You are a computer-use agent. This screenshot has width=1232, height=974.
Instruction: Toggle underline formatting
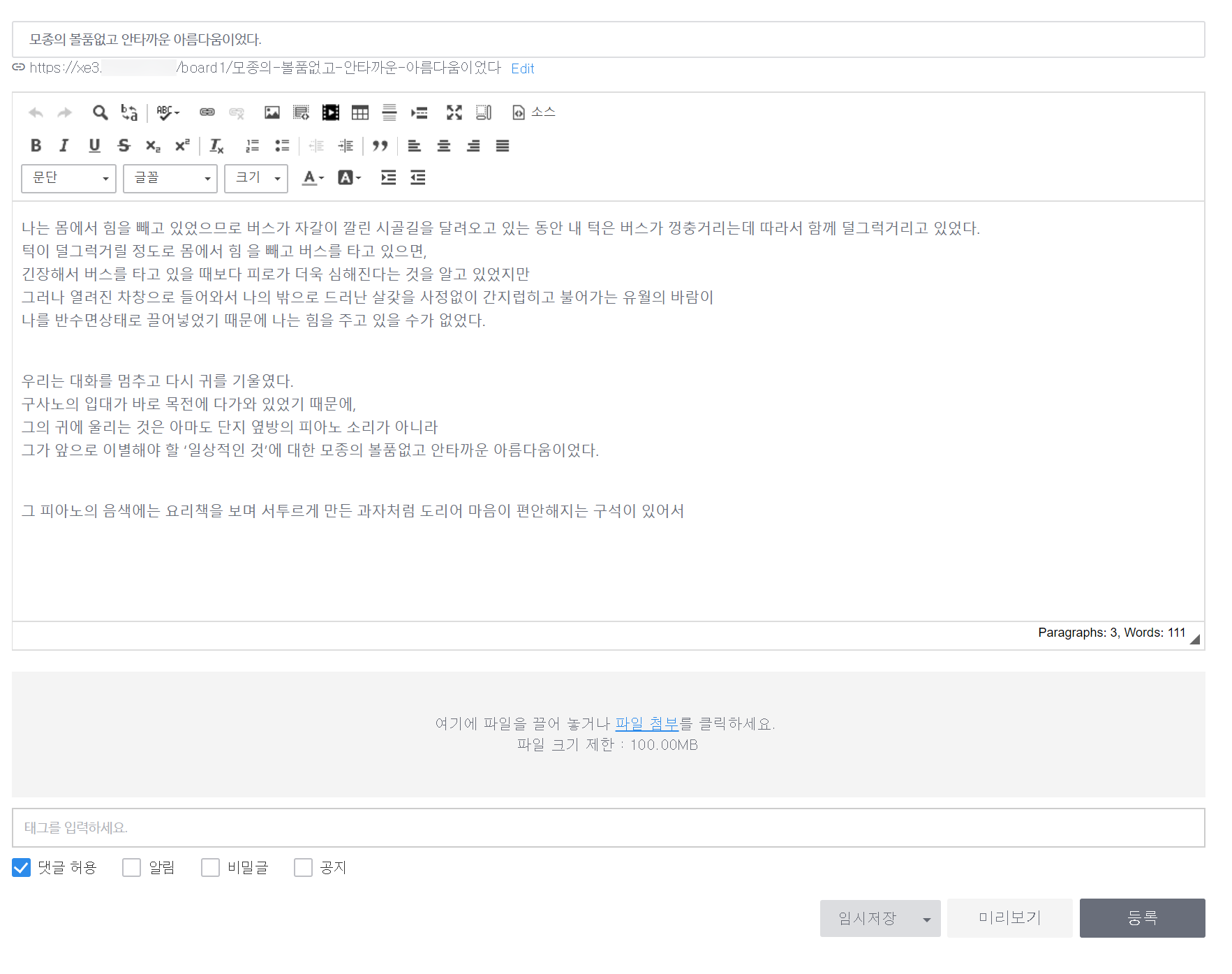[94, 145]
